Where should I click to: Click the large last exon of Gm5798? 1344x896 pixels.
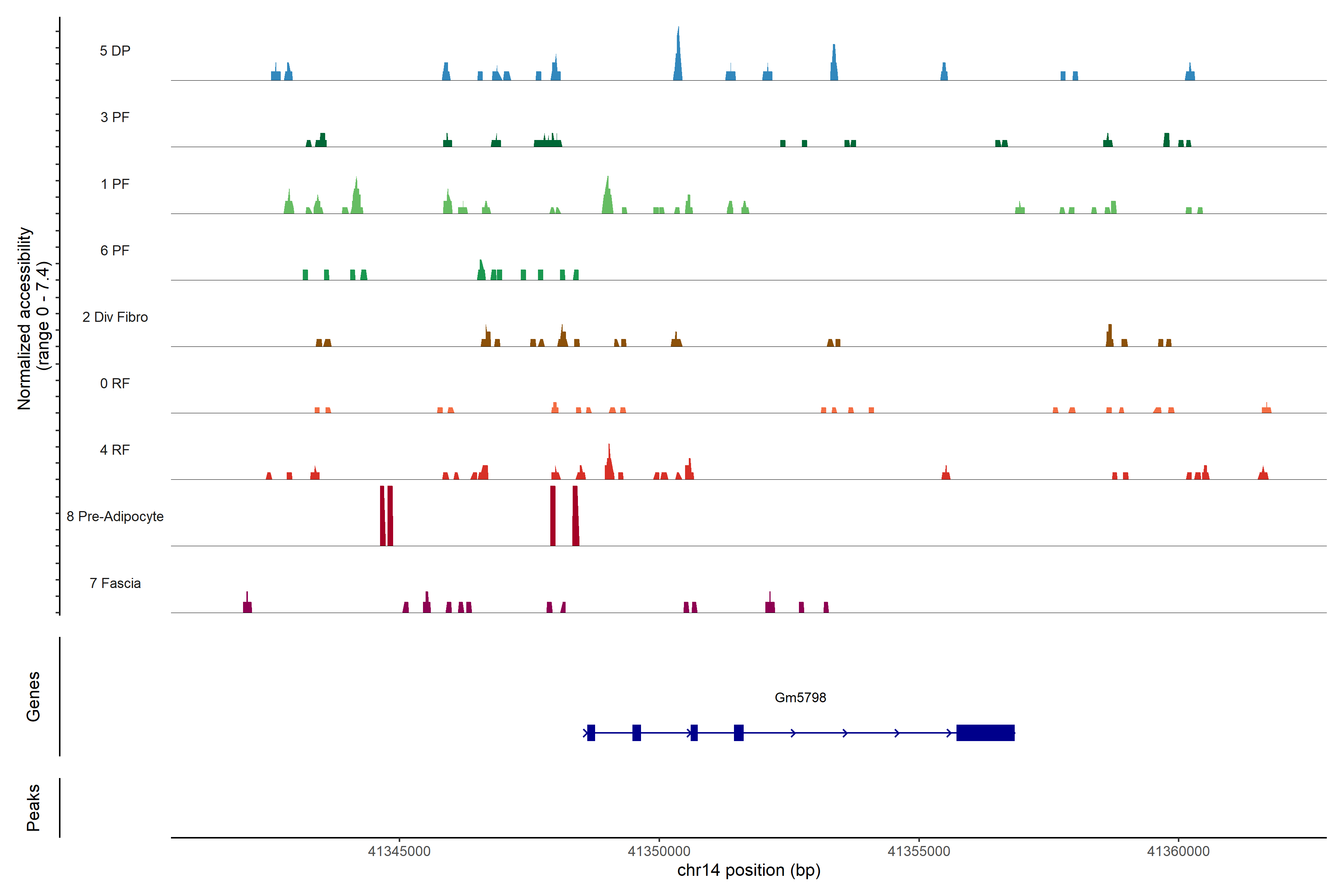coord(985,732)
